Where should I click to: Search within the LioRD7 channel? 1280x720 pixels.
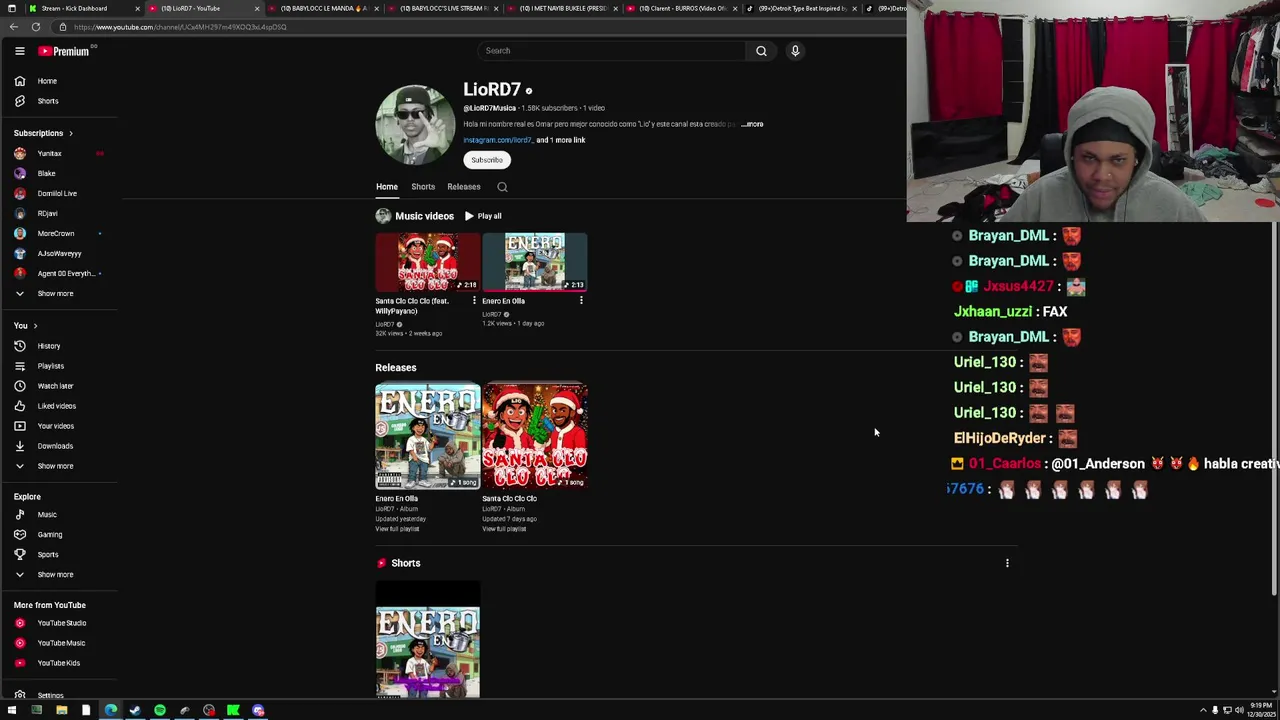tap(502, 187)
